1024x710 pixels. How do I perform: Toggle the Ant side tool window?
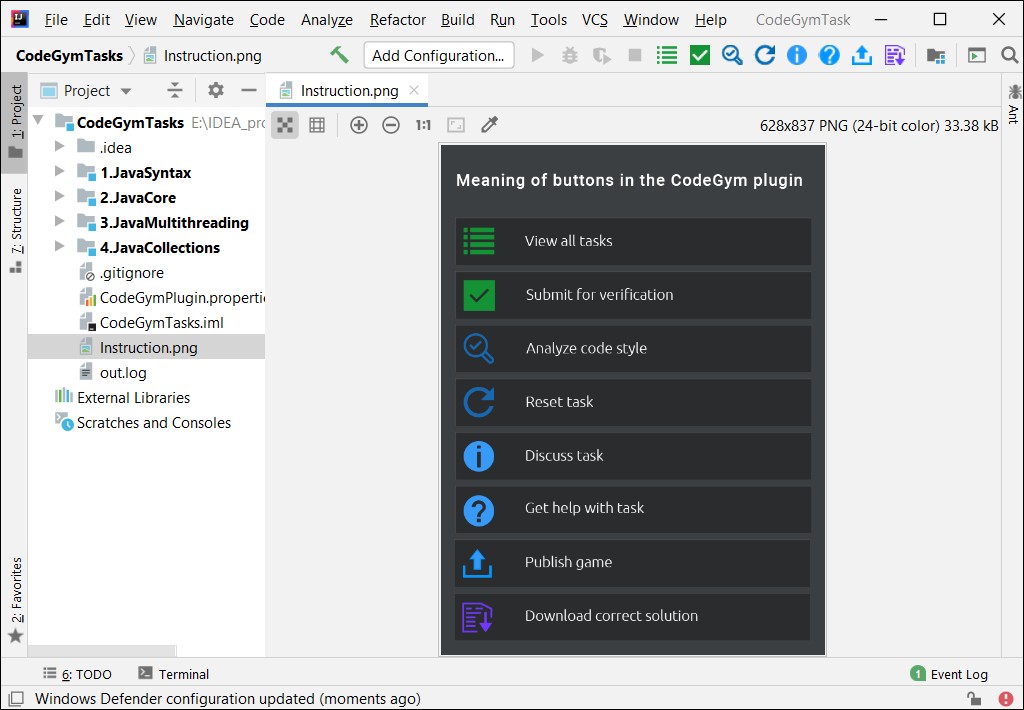point(1014,103)
